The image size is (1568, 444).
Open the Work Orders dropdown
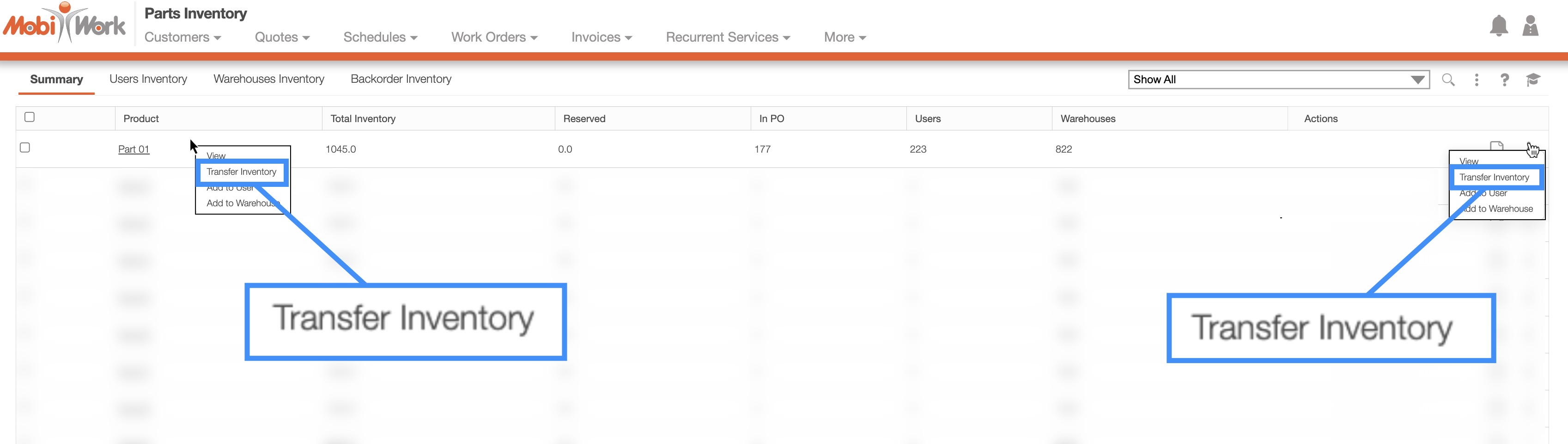[x=494, y=37]
